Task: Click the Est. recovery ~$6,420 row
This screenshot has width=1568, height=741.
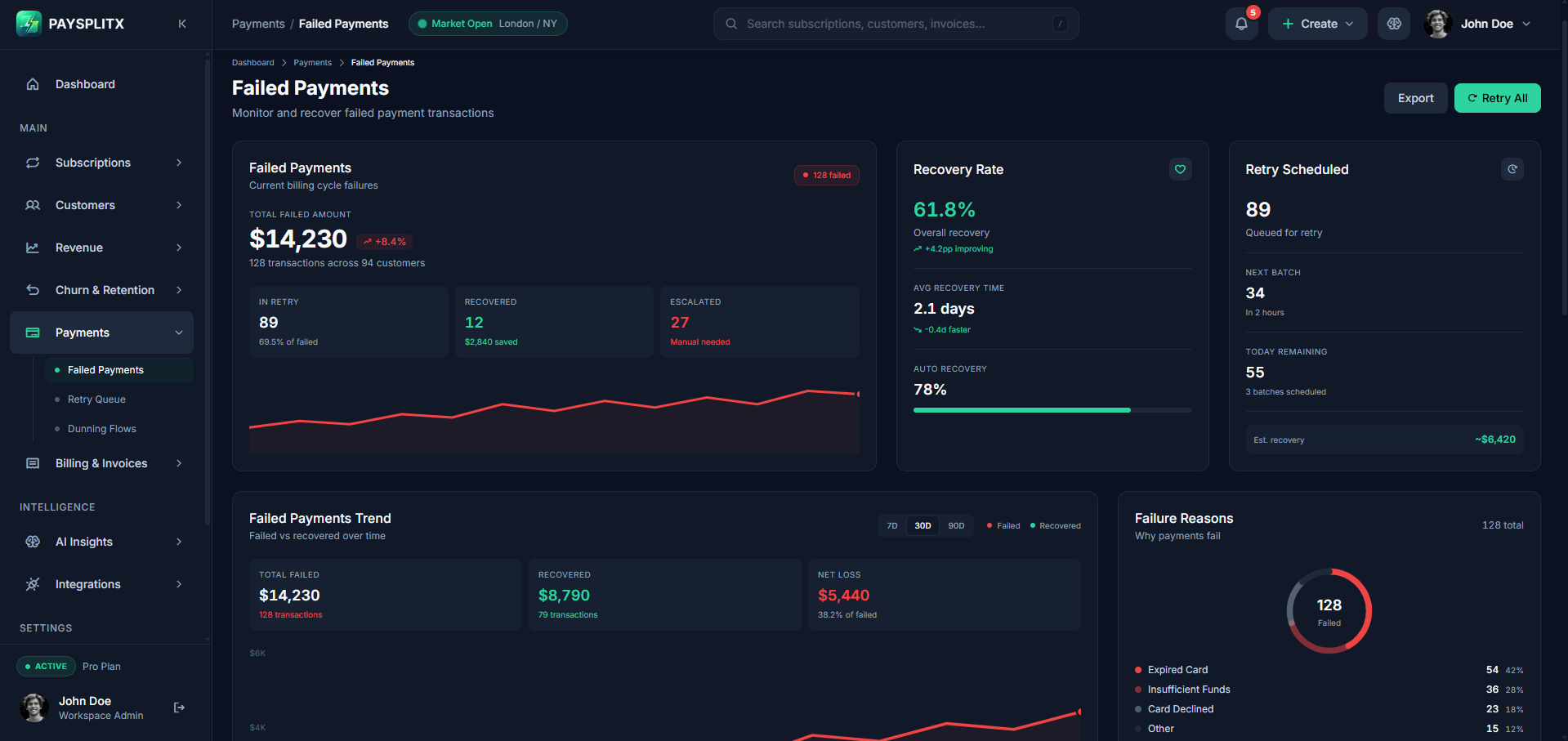Action: click(x=1384, y=440)
